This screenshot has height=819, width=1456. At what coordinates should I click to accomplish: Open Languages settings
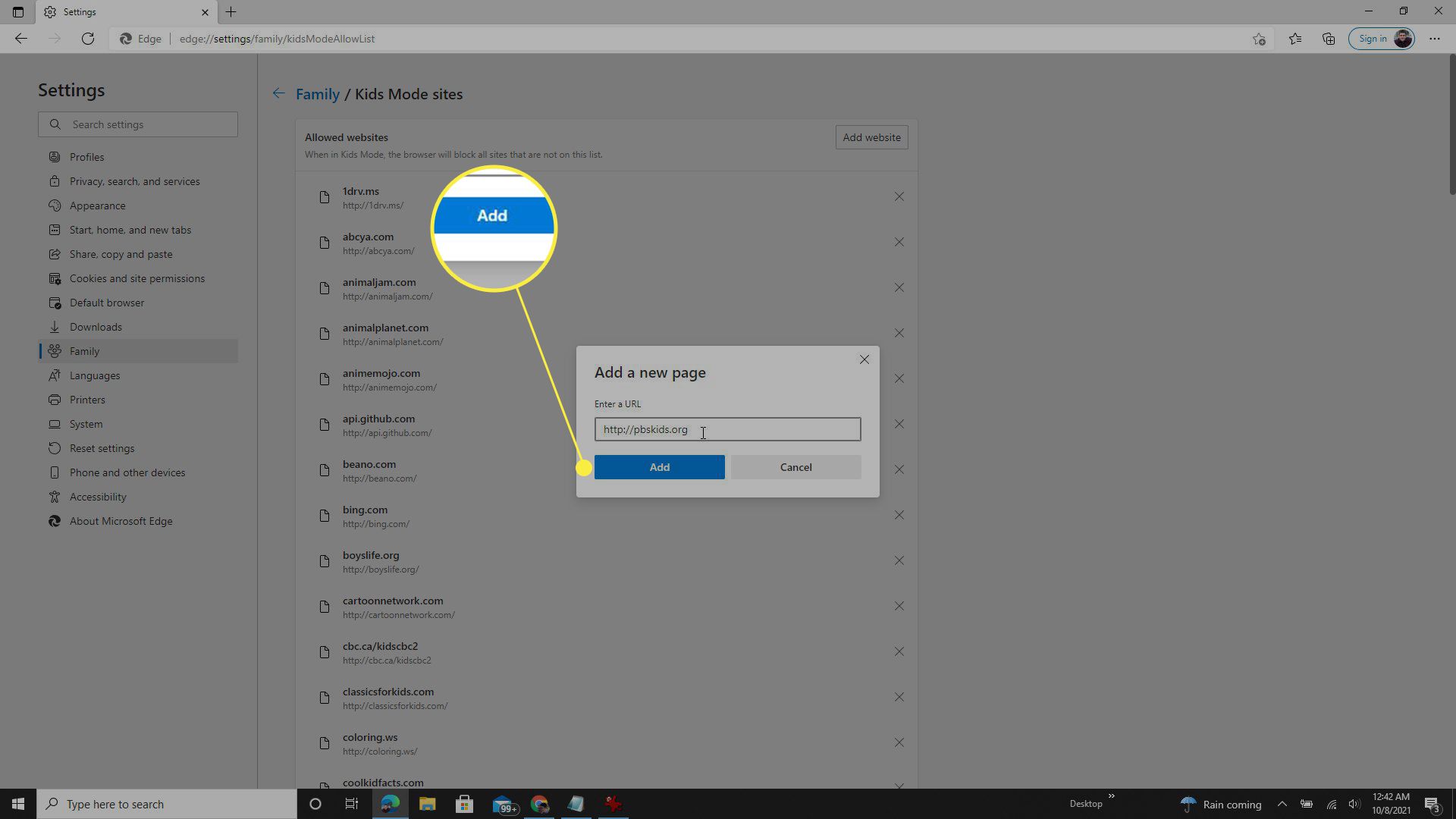tap(138, 375)
